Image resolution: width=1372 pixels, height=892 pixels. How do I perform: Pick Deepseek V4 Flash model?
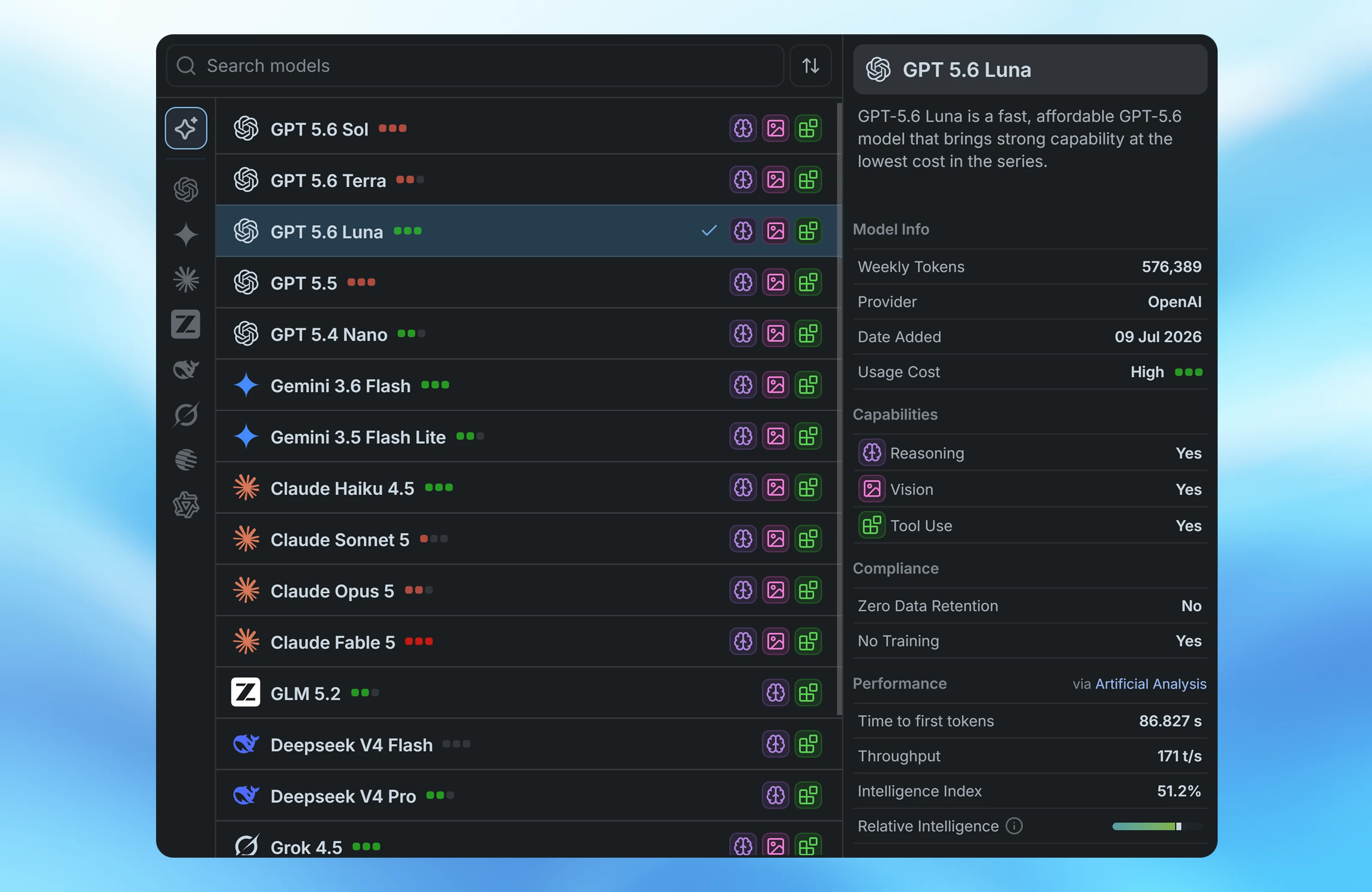(x=528, y=744)
